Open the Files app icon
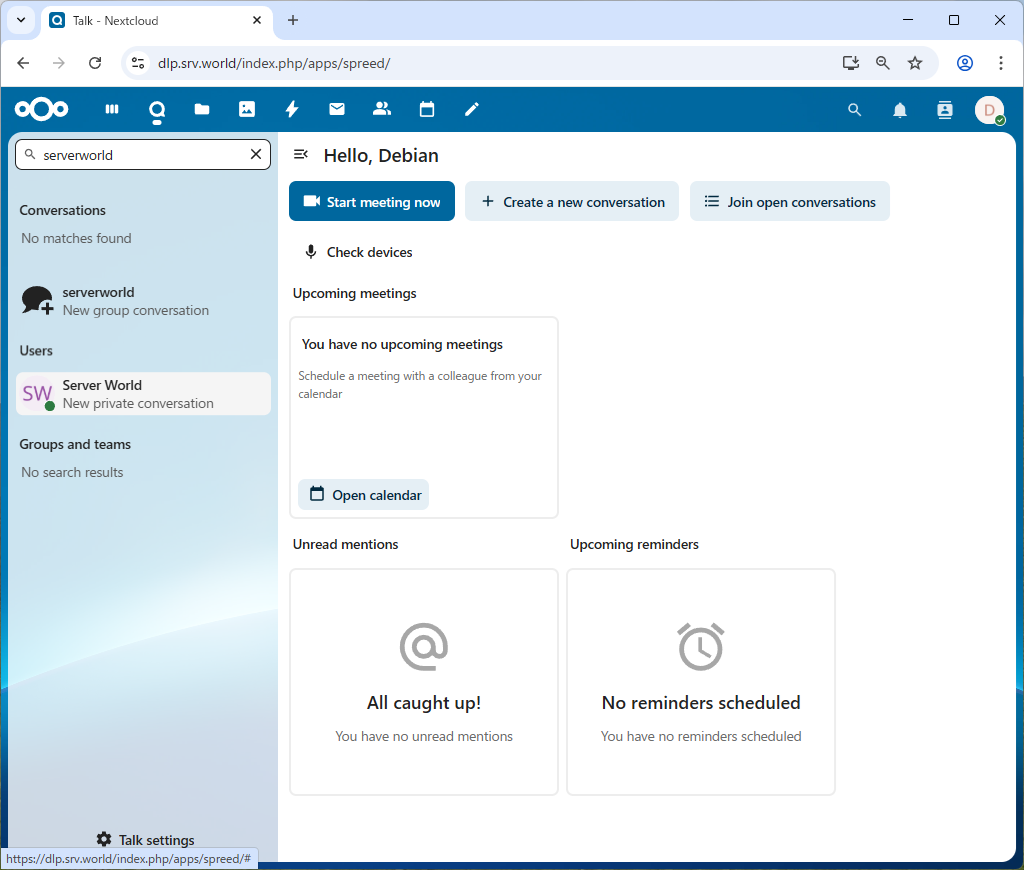Viewport: 1024px width, 870px height. (202, 109)
